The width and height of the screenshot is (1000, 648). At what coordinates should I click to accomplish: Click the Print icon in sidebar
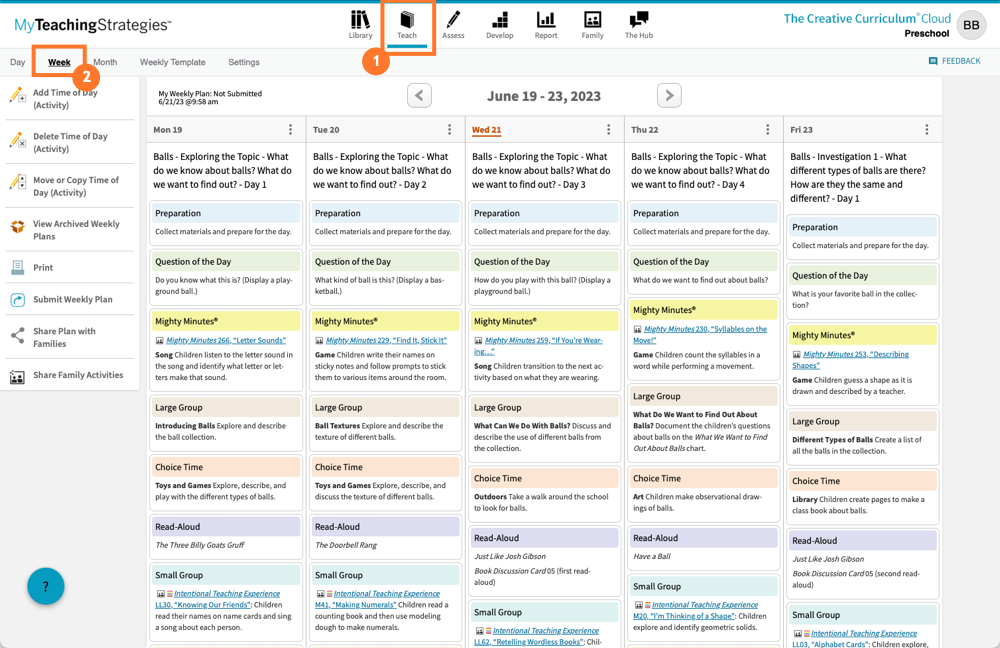(x=18, y=268)
